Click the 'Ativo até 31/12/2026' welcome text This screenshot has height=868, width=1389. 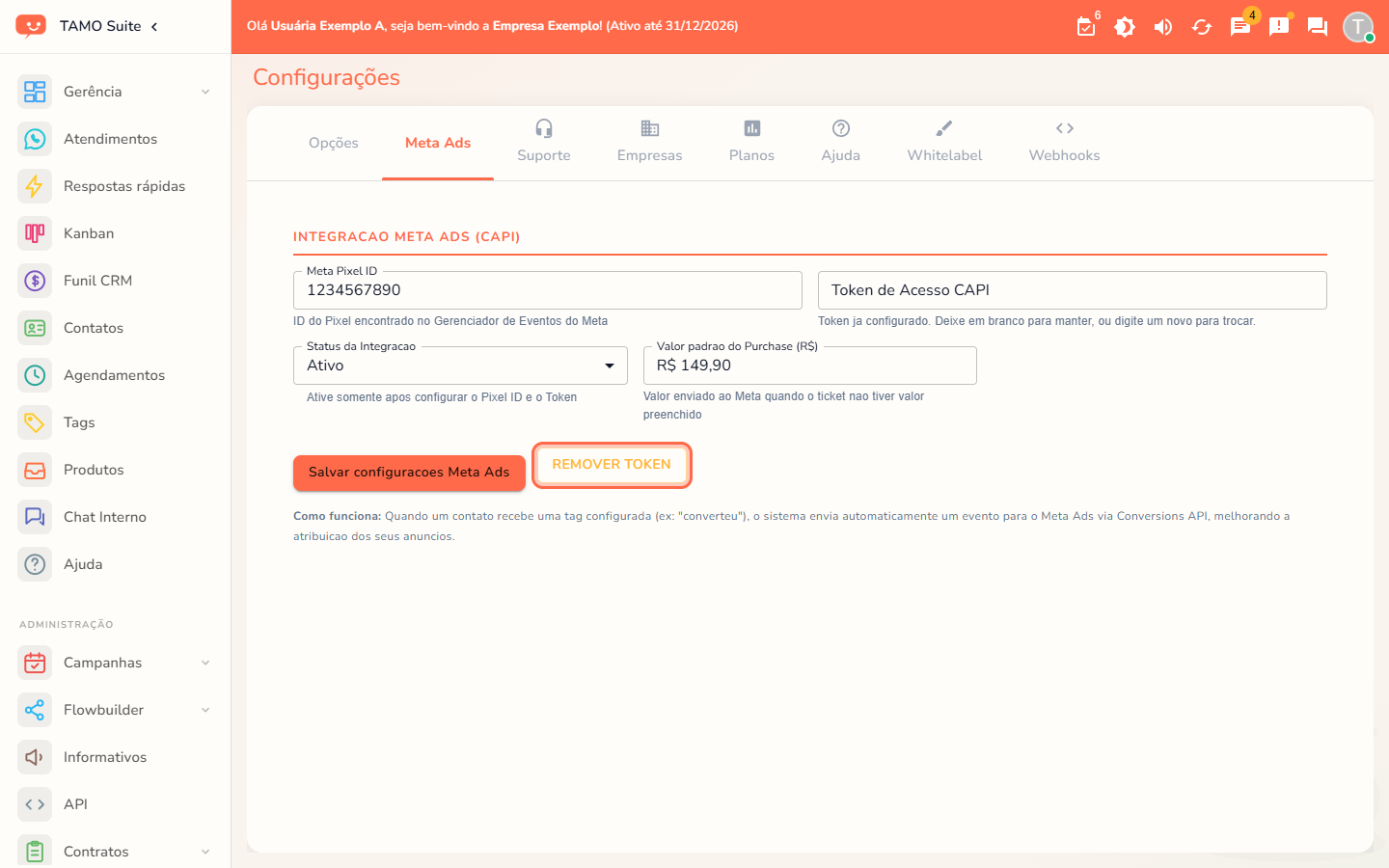672,26
